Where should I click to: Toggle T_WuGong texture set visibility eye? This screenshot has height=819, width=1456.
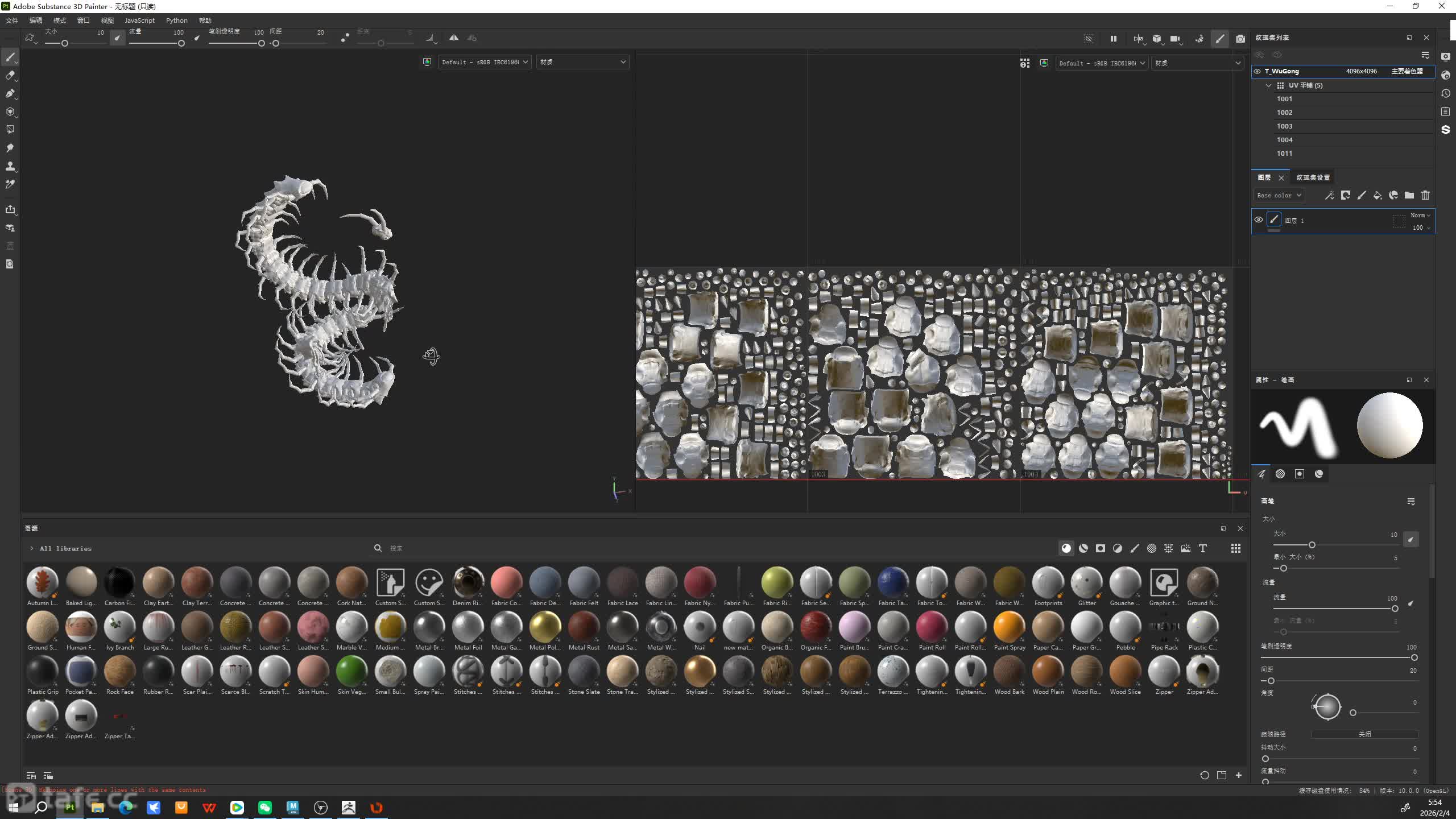tap(1257, 71)
